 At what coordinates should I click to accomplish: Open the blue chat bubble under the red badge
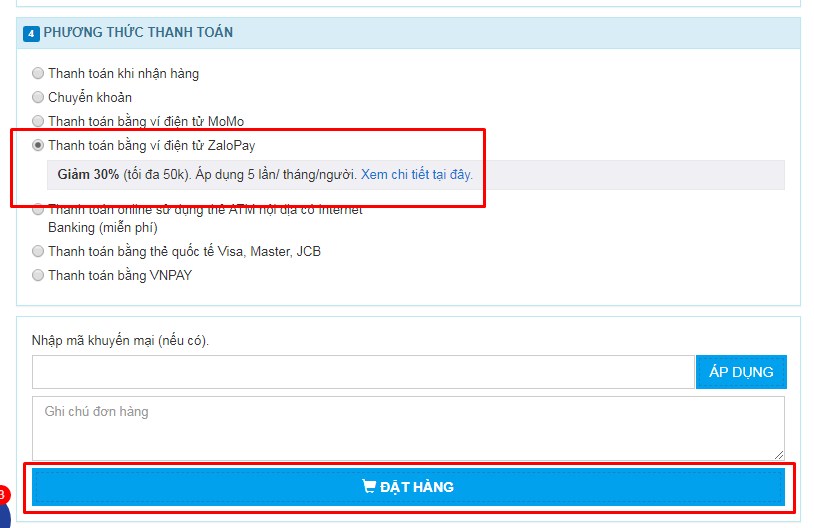pos(4,516)
